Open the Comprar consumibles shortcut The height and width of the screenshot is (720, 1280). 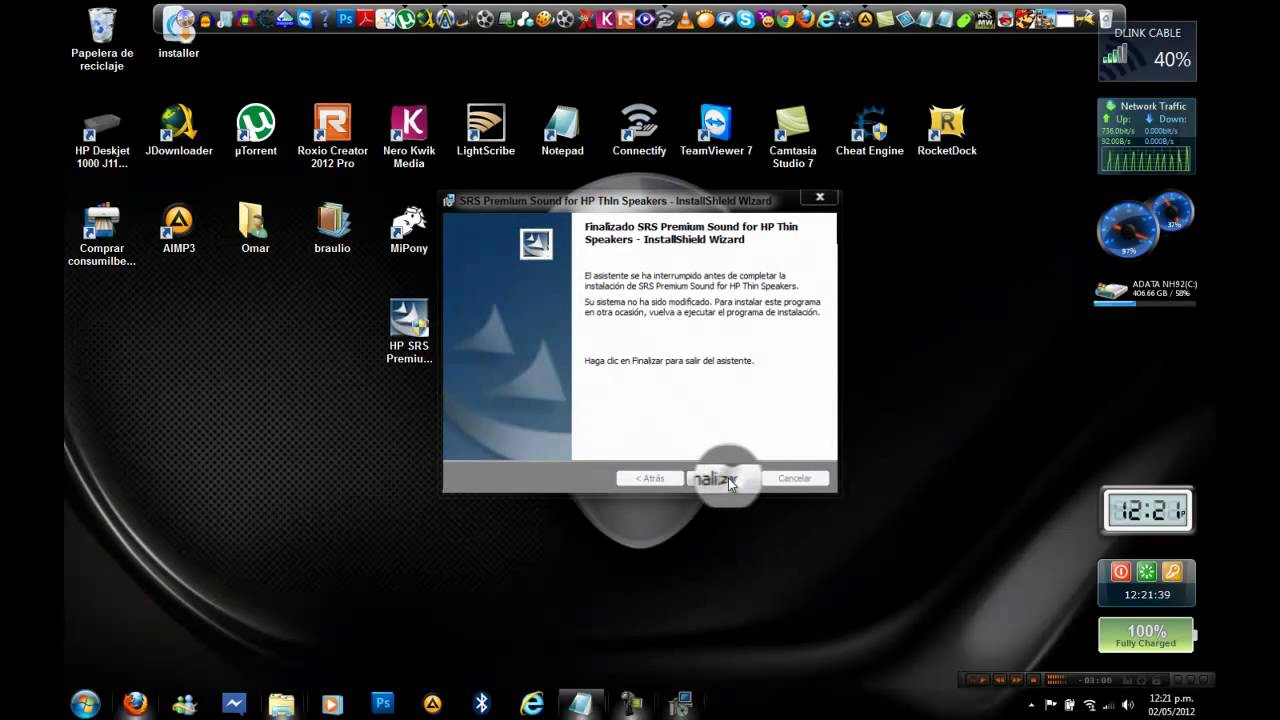102,235
